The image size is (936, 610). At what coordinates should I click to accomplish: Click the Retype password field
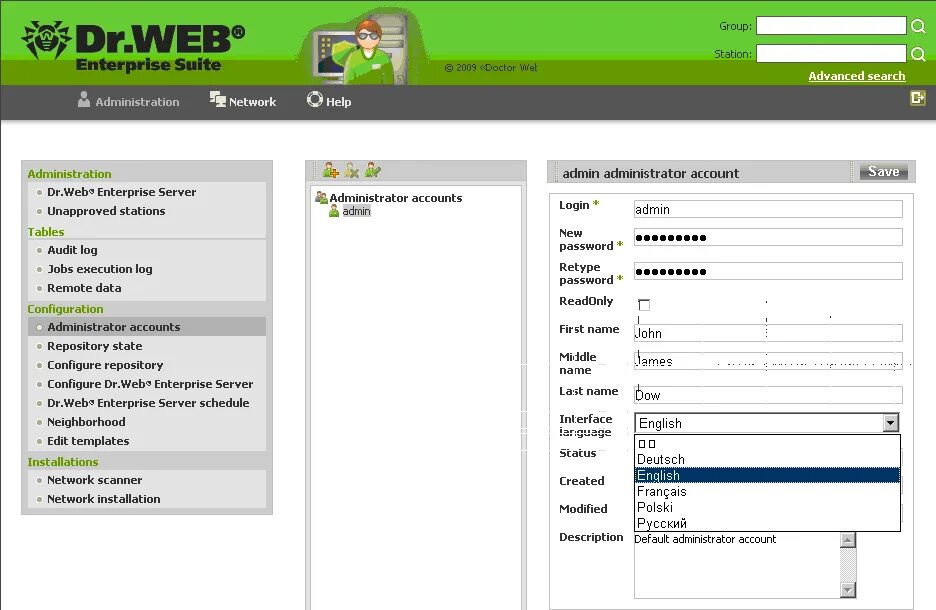(x=768, y=271)
